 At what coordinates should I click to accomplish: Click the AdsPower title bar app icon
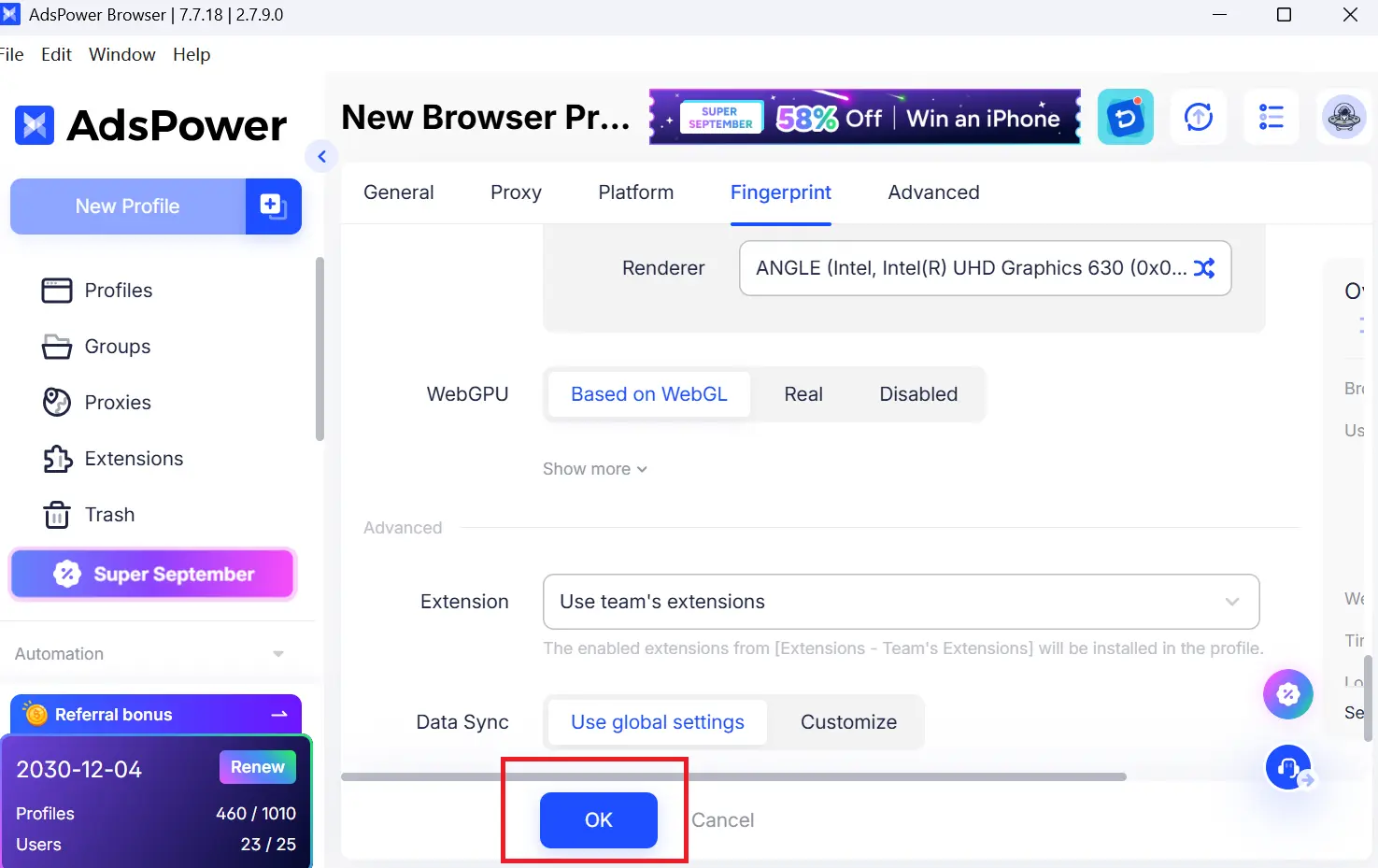click(x=10, y=14)
